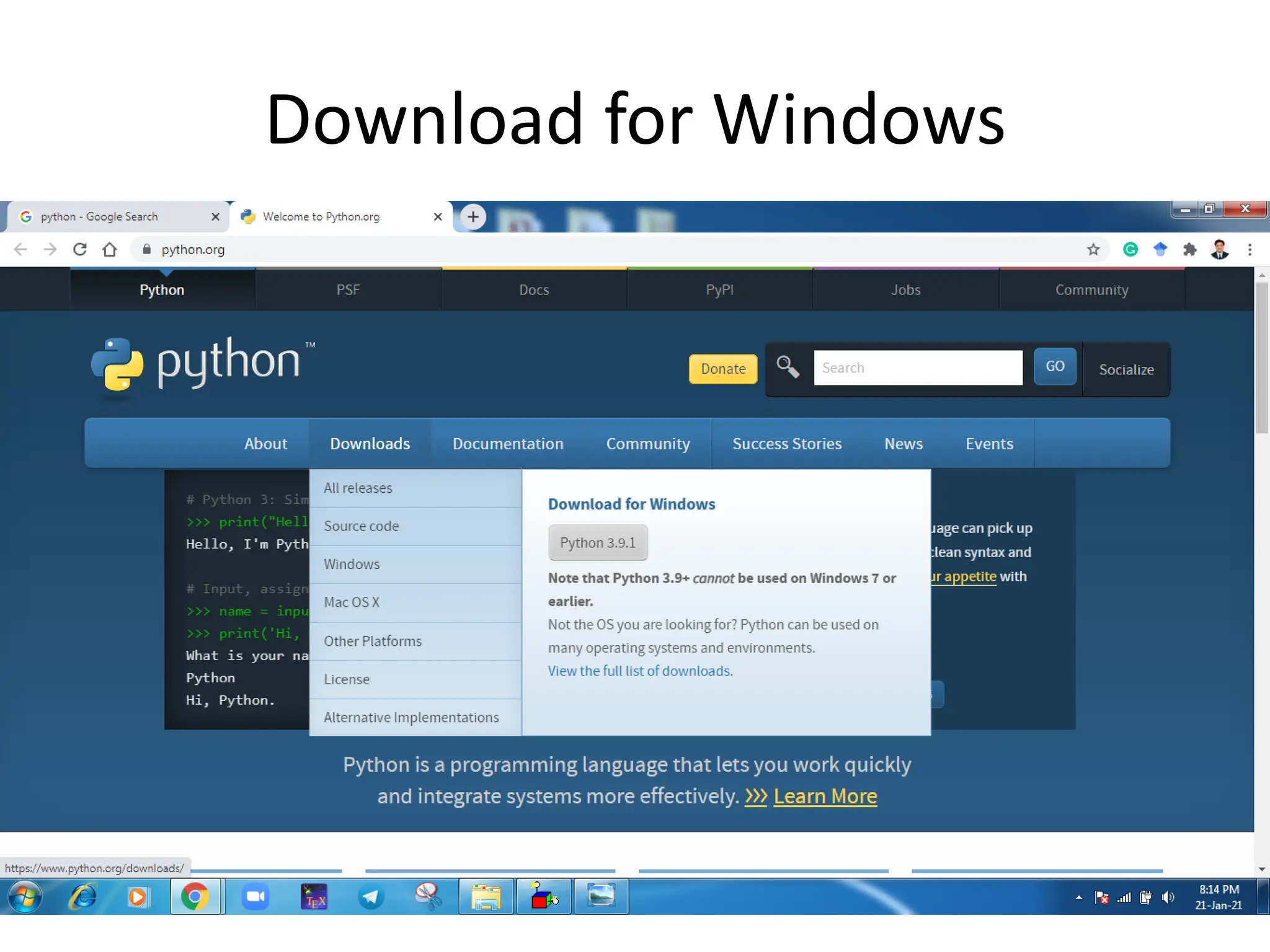The image size is (1270, 952).
Task: Click the GO search button
Action: [1055, 366]
